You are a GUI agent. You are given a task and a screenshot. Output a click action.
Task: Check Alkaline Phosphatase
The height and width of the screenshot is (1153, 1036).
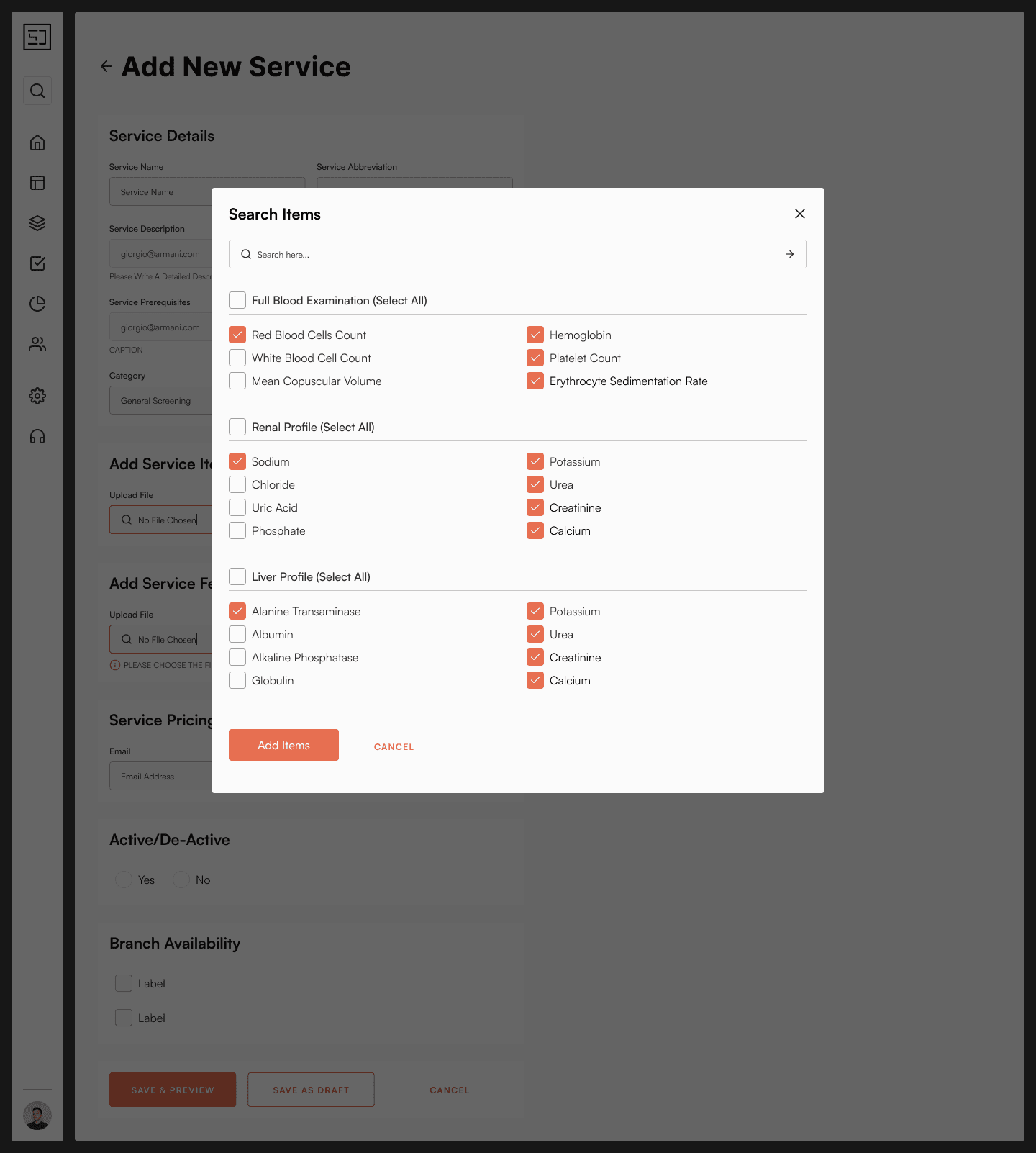237,657
